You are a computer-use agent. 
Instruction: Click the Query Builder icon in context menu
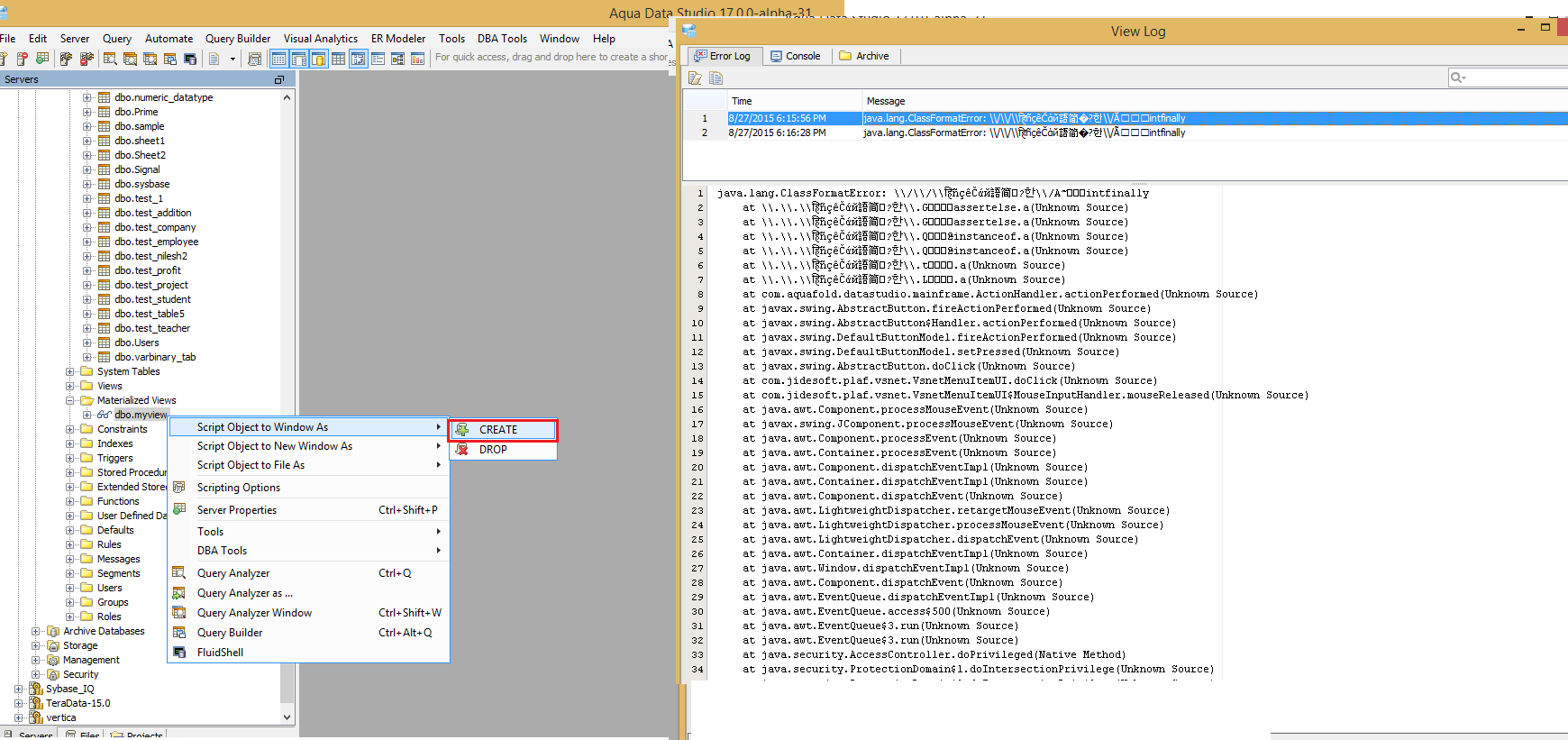pyautogui.click(x=179, y=633)
